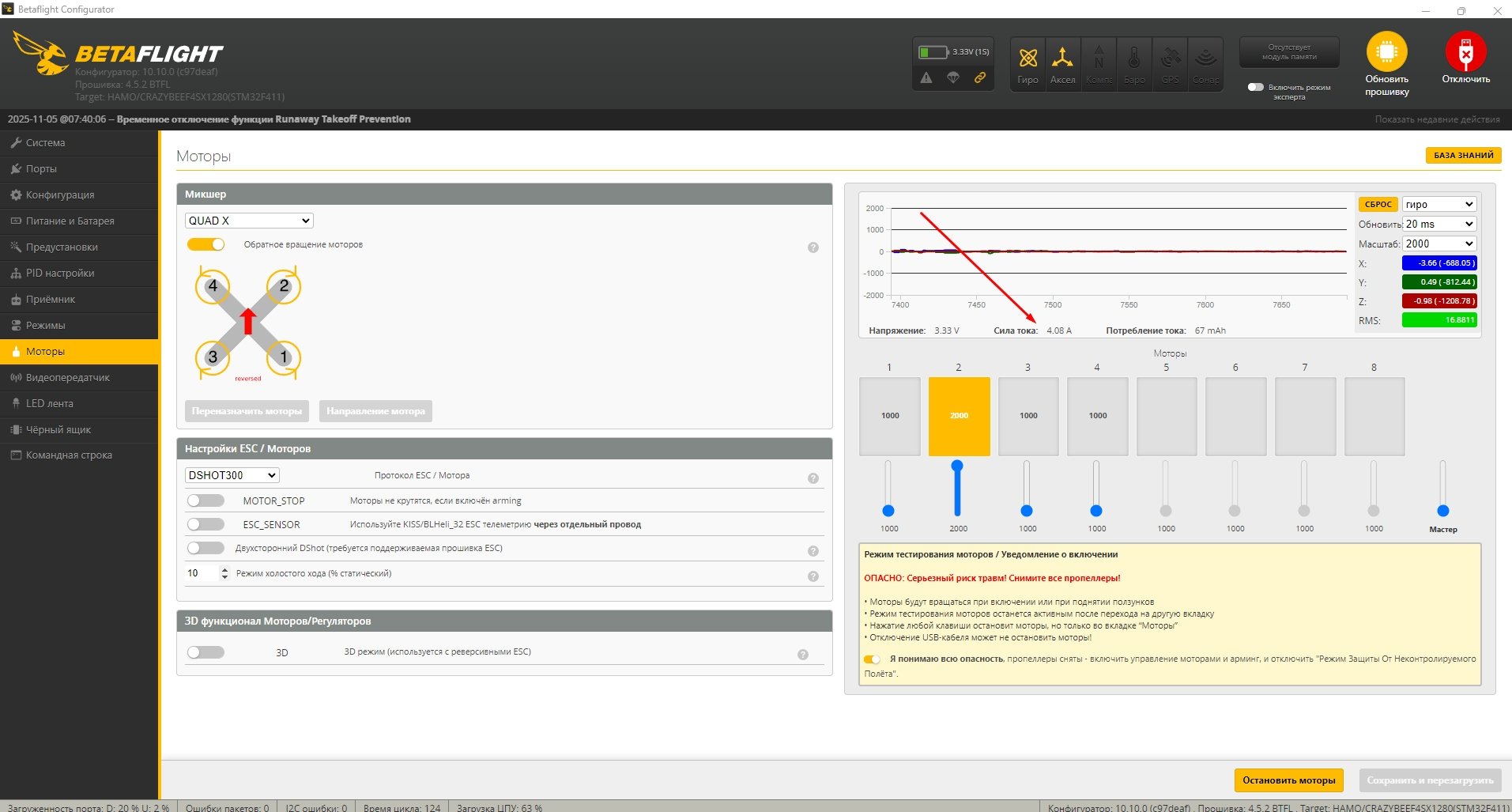Open the Масштаб 2000 scale dropdown
The width and height of the screenshot is (1512, 812).
pyautogui.click(x=1438, y=244)
